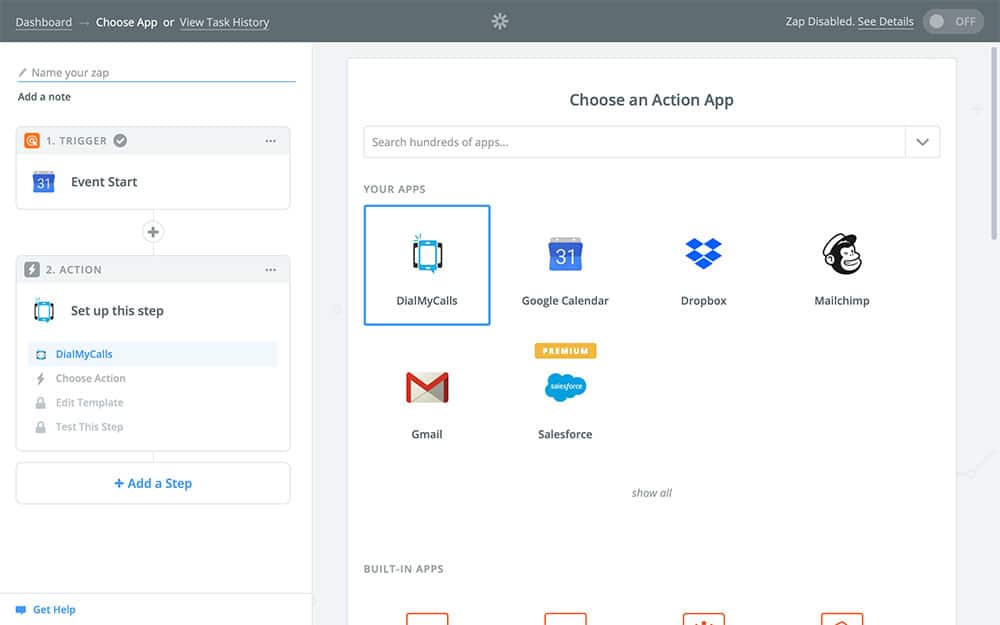Viewport: 1000px width, 625px height.
Task: Click the Add a Step button
Action: (153, 483)
